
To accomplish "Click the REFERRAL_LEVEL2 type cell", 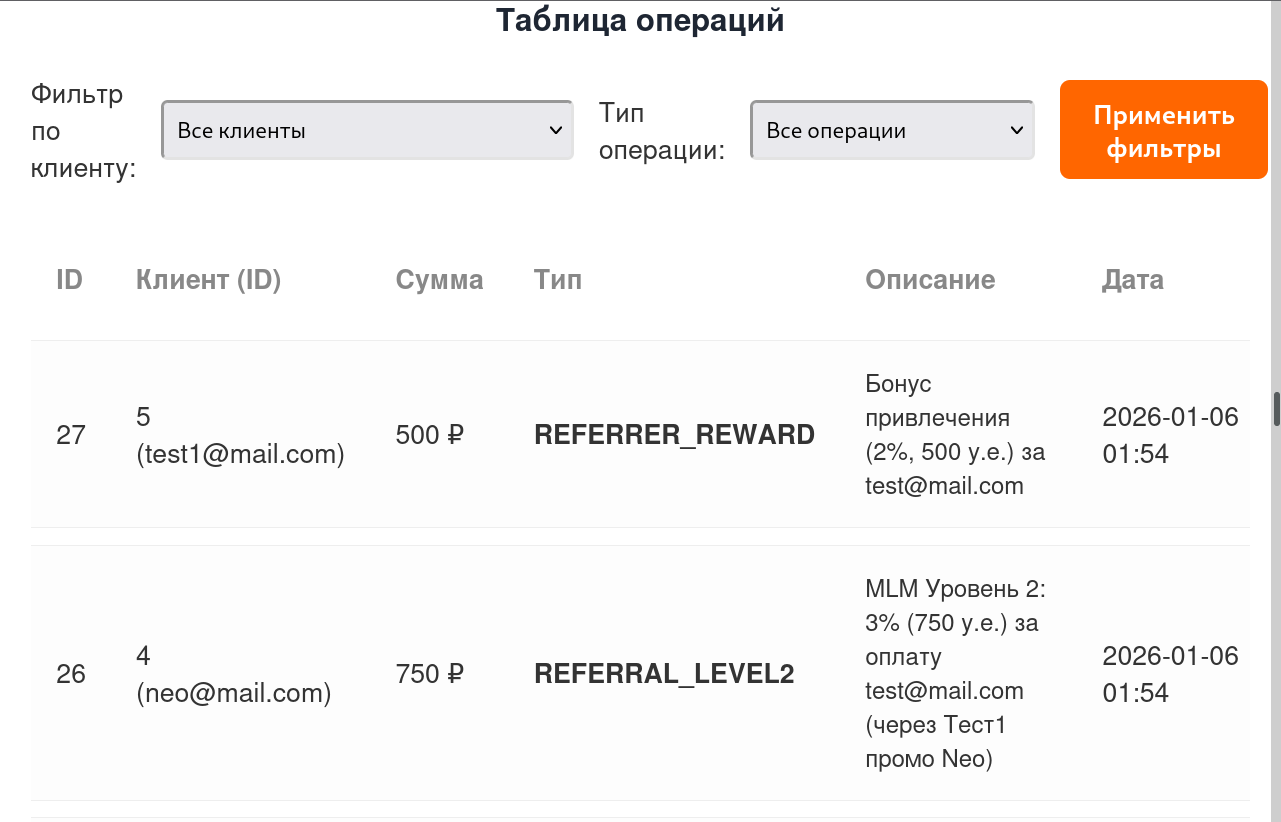I will coord(664,674).
